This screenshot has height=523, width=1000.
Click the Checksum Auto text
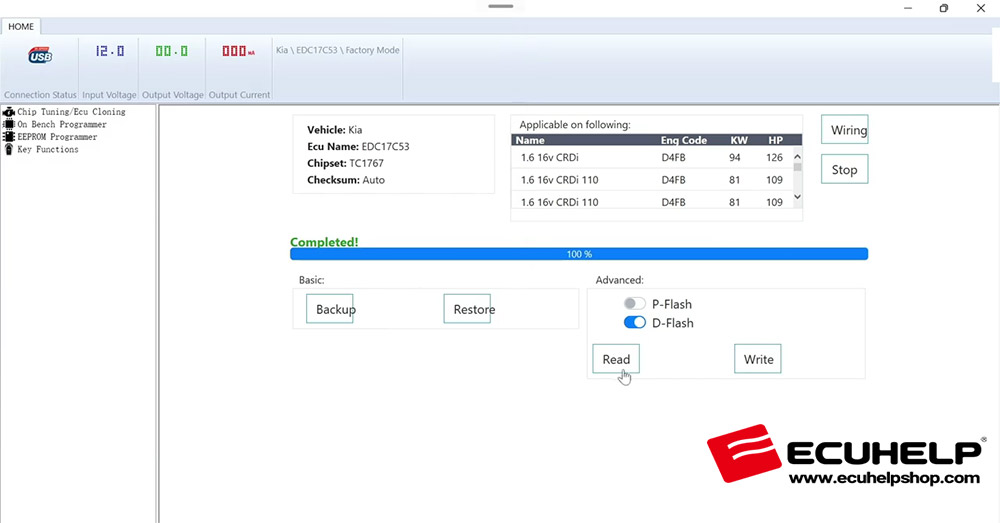(x=346, y=180)
